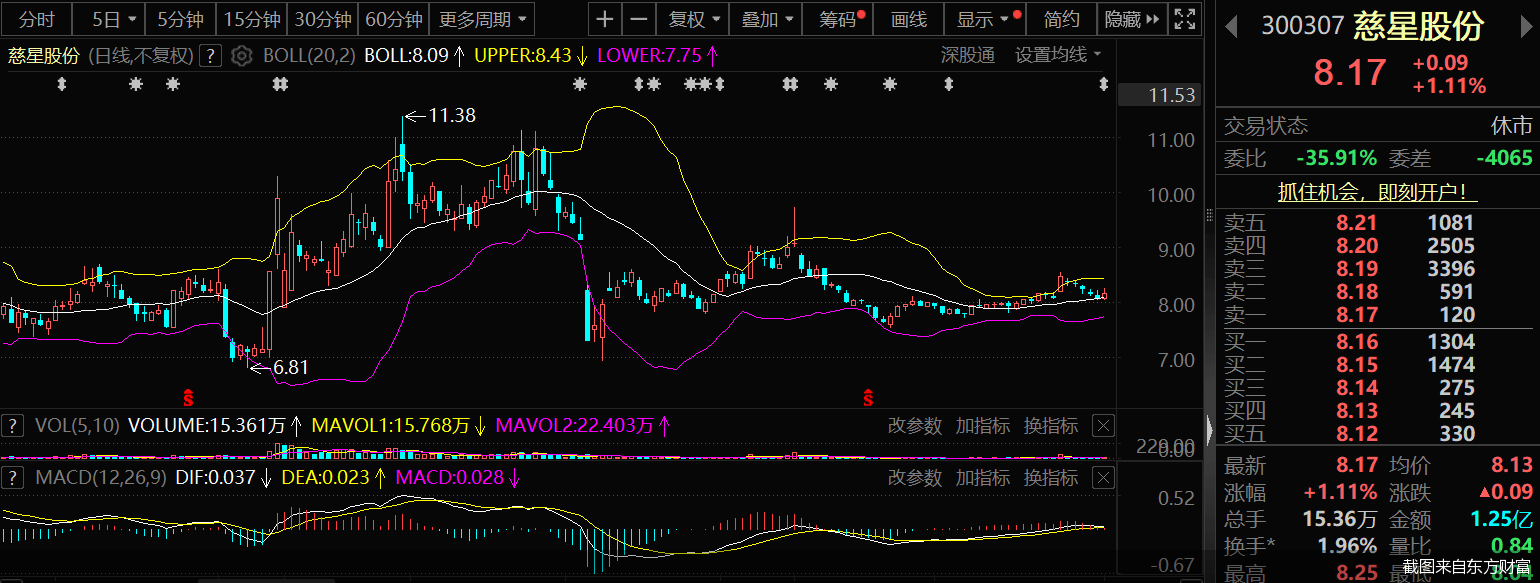Image resolution: width=1540 pixels, height=583 pixels.
Task: Open the 复权 adjustment dropdown
Action: (x=692, y=19)
